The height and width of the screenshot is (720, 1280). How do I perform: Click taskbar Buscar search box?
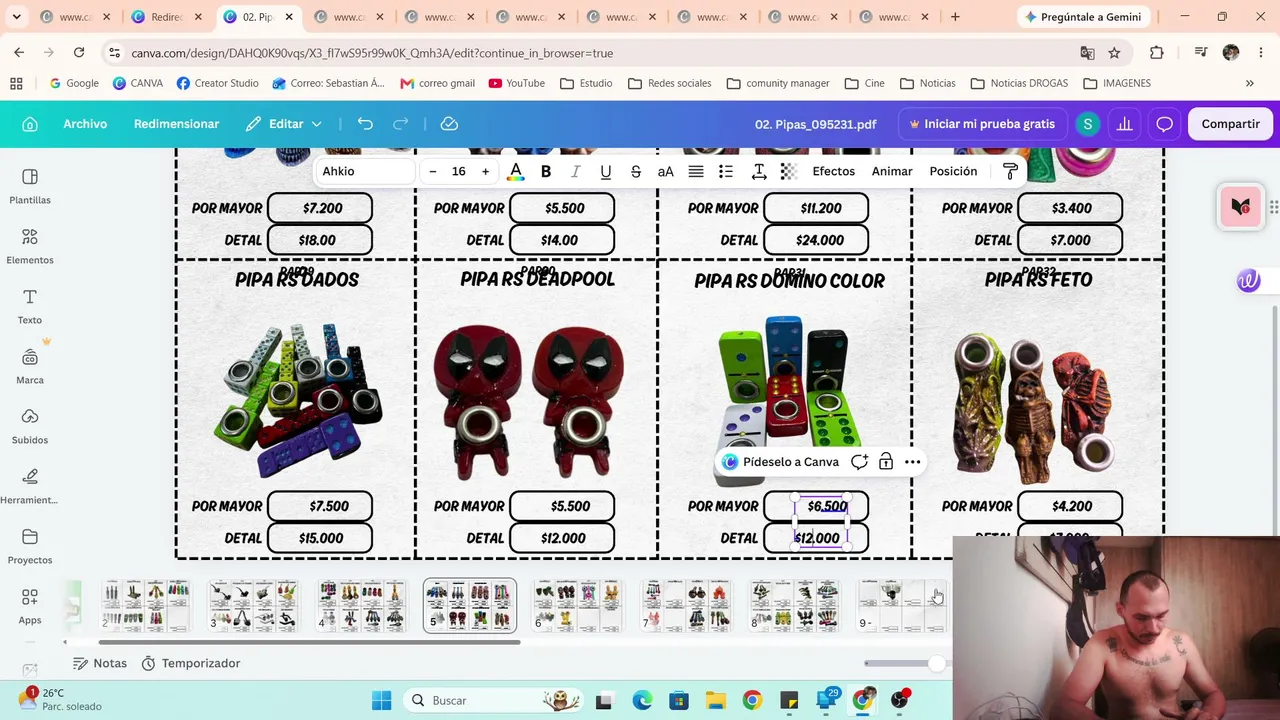pos(494,700)
